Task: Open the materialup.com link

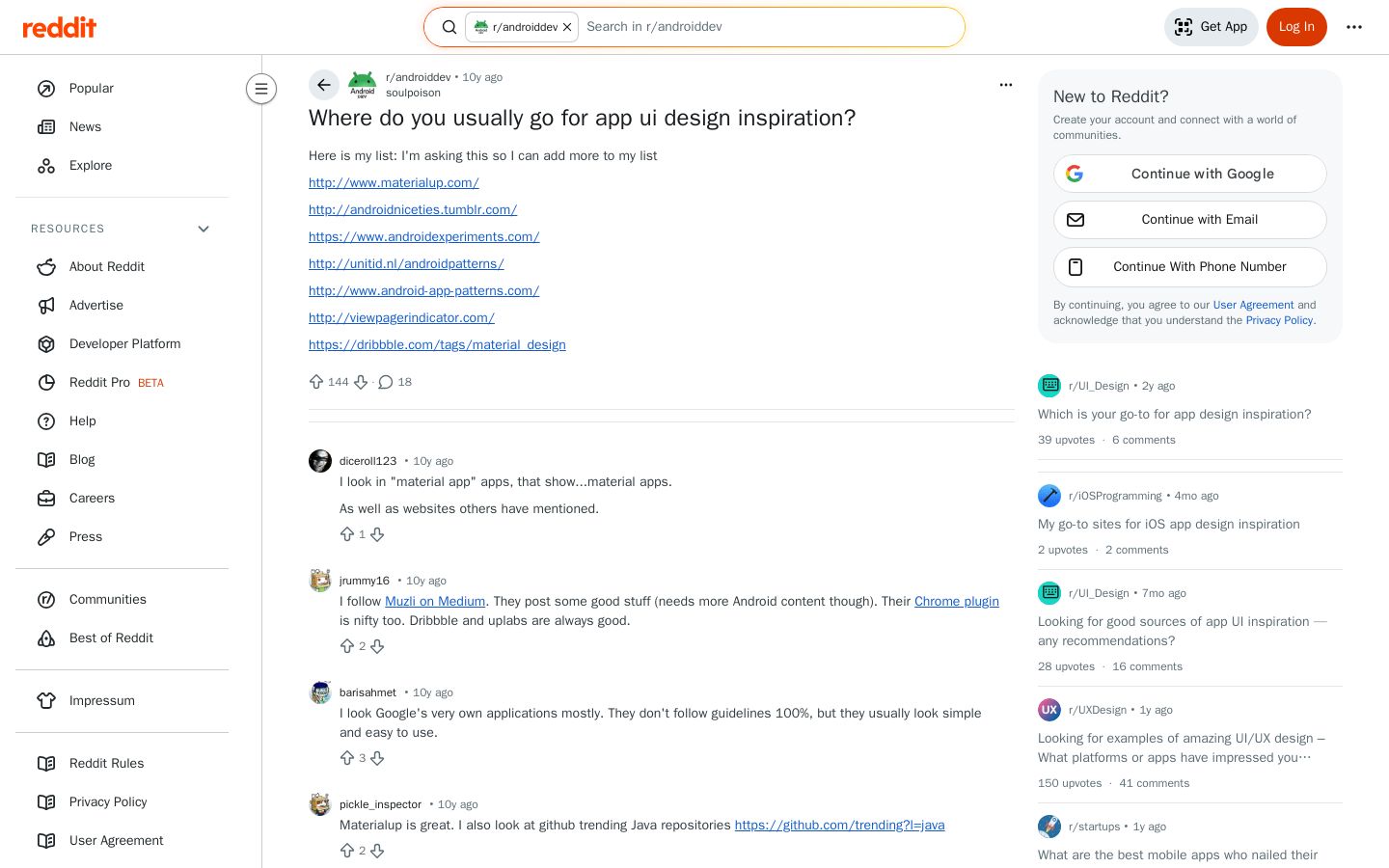Action: click(x=394, y=182)
